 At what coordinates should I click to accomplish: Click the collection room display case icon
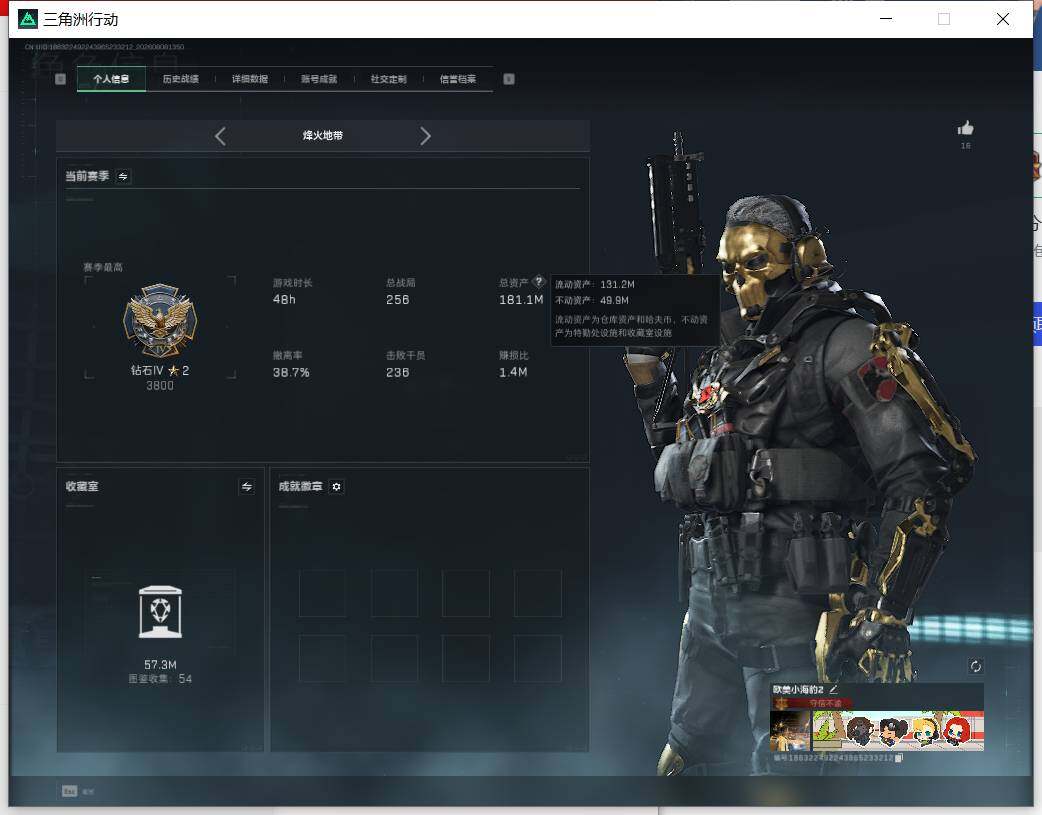(160, 612)
